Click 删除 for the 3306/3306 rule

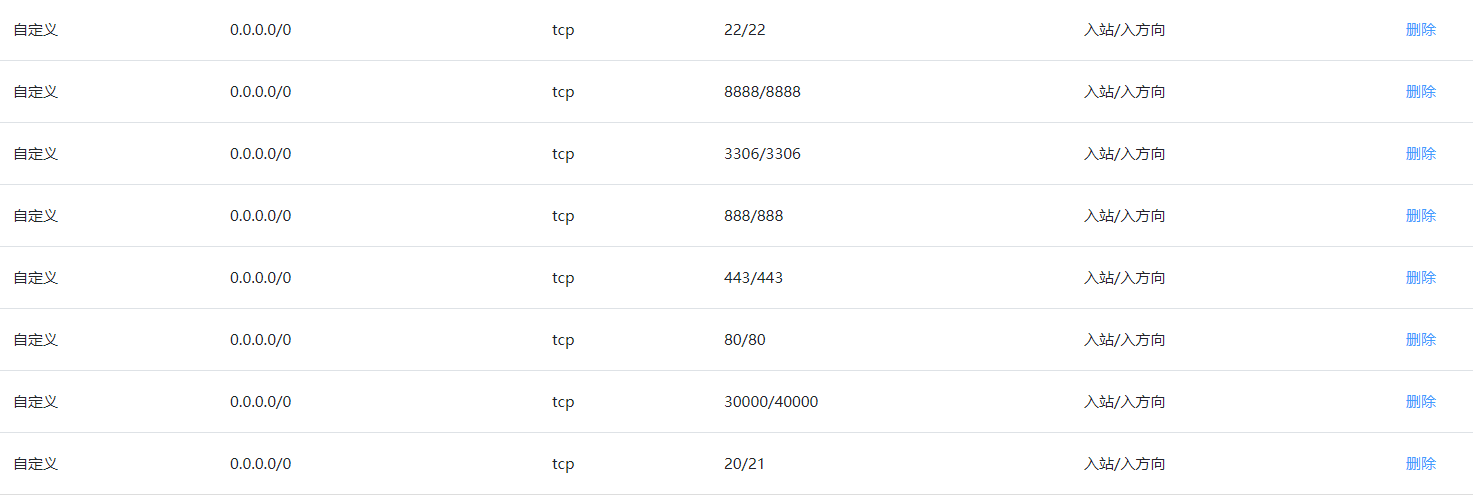(x=1421, y=154)
